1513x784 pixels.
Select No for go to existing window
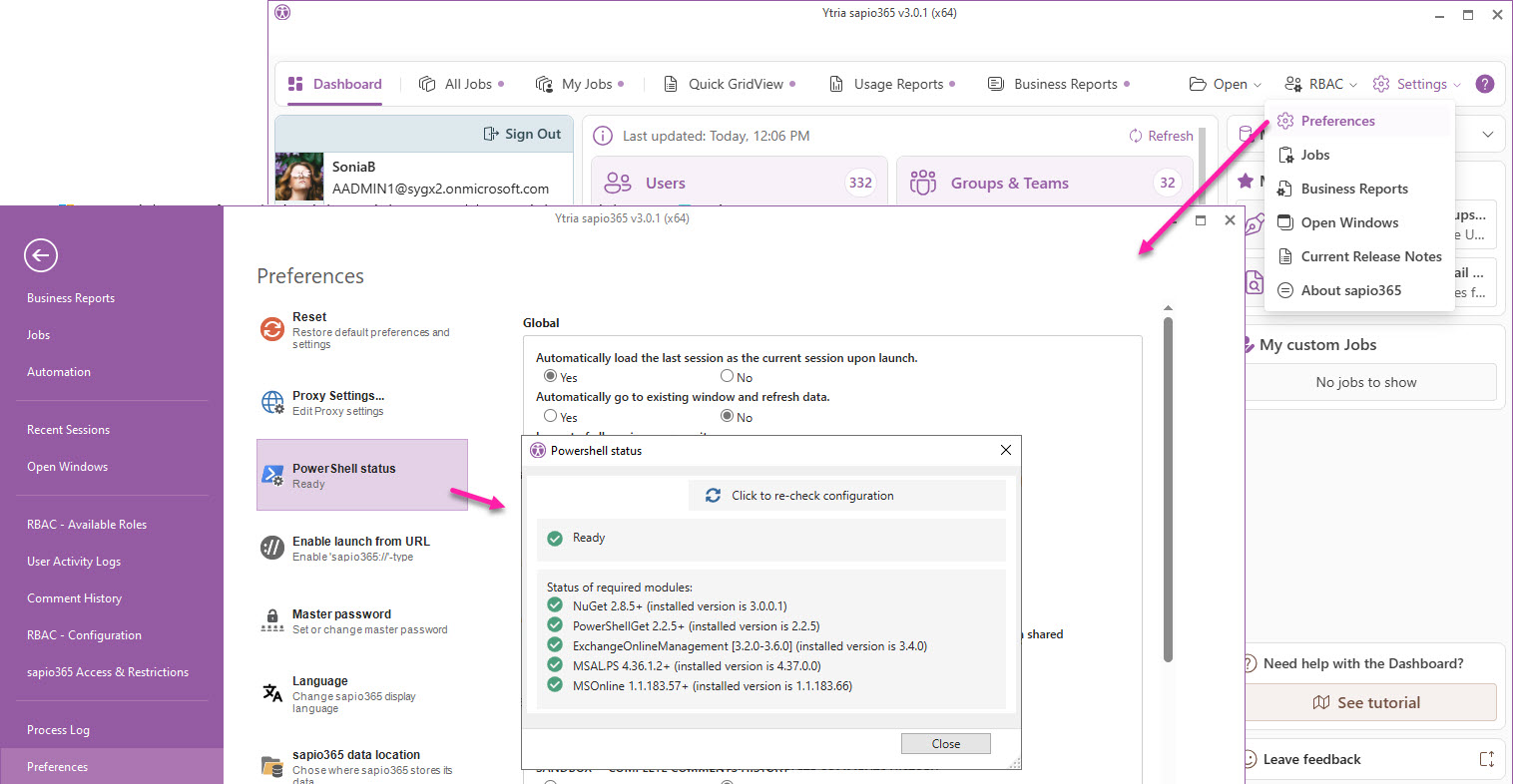[x=728, y=416]
